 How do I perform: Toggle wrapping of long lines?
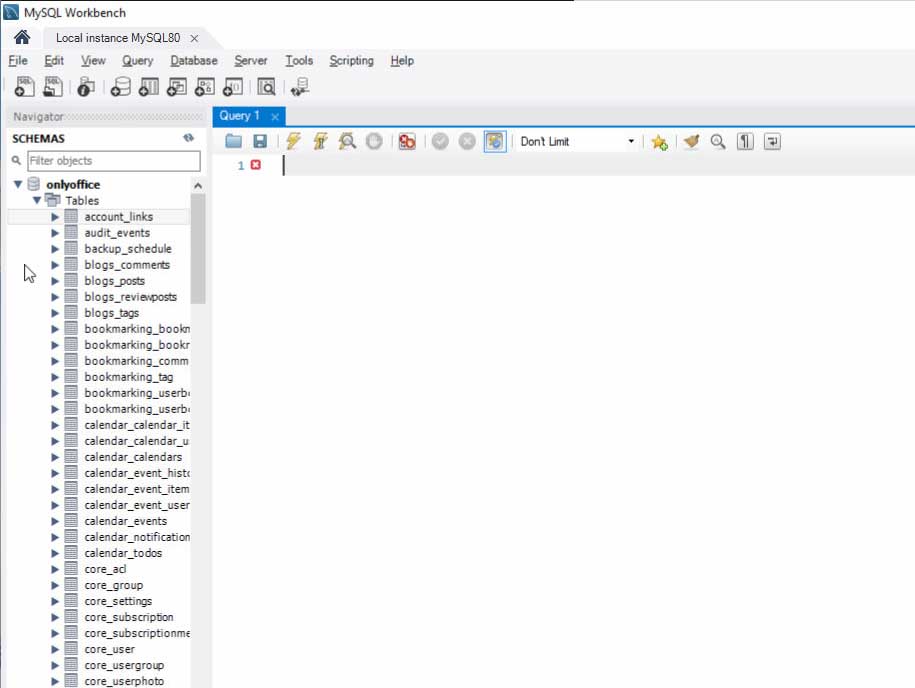[771, 141]
